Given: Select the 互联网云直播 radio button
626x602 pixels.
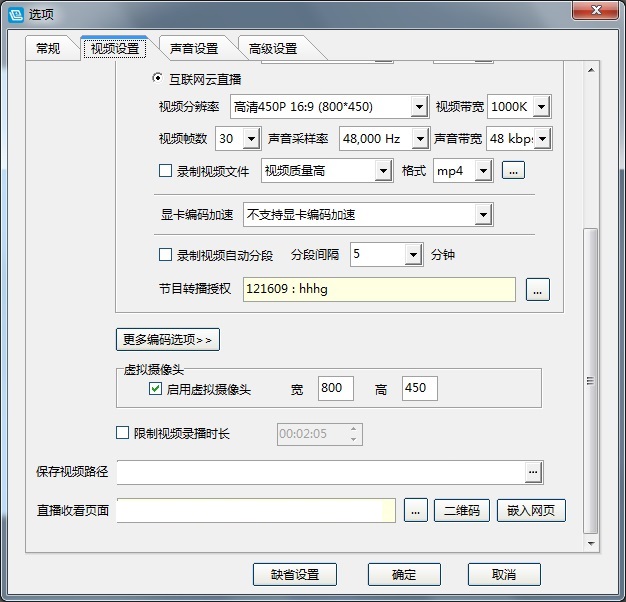Looking at the screenshot, I should click(158, 78).
